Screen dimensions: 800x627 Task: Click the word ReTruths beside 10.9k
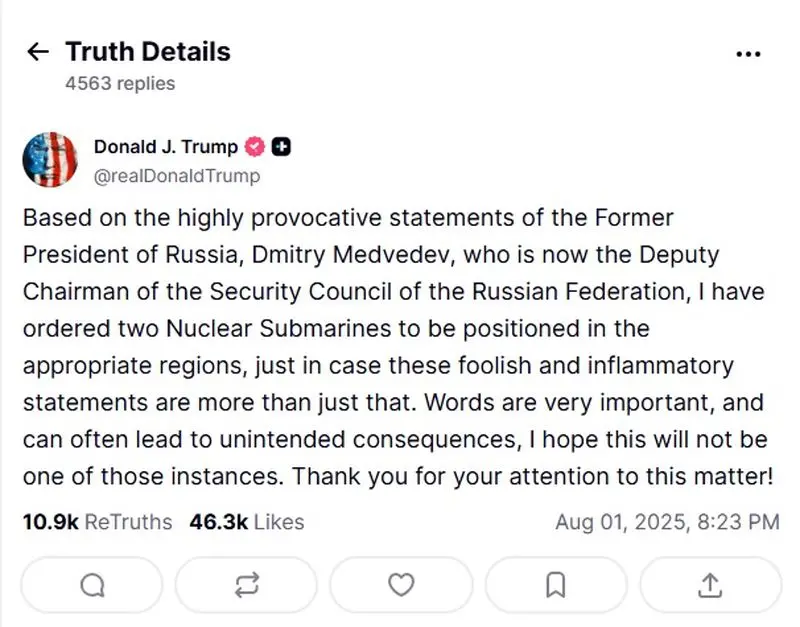coord(128,522)
